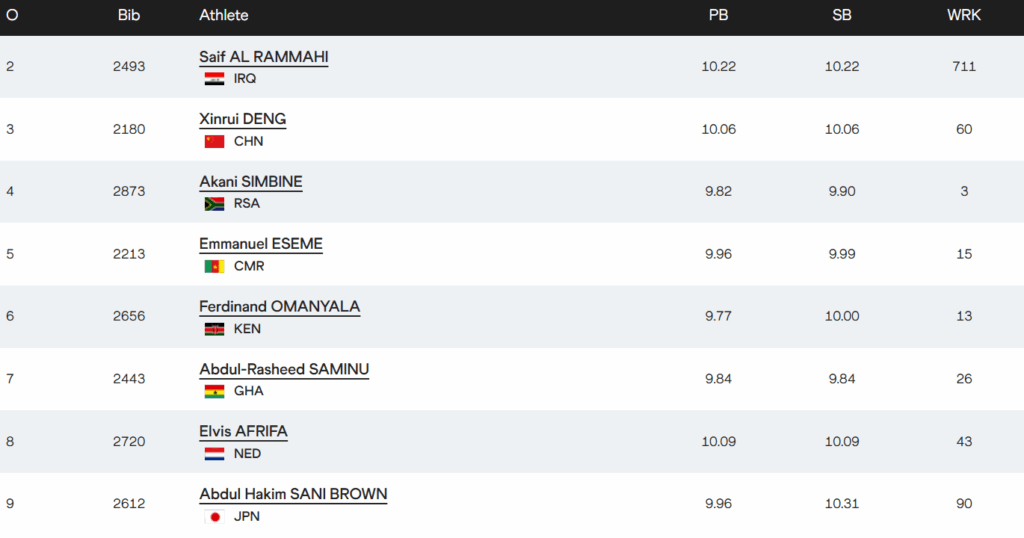Click the SB column header
The height and width of the screenshot is (538, 1024).
[841, 15]
